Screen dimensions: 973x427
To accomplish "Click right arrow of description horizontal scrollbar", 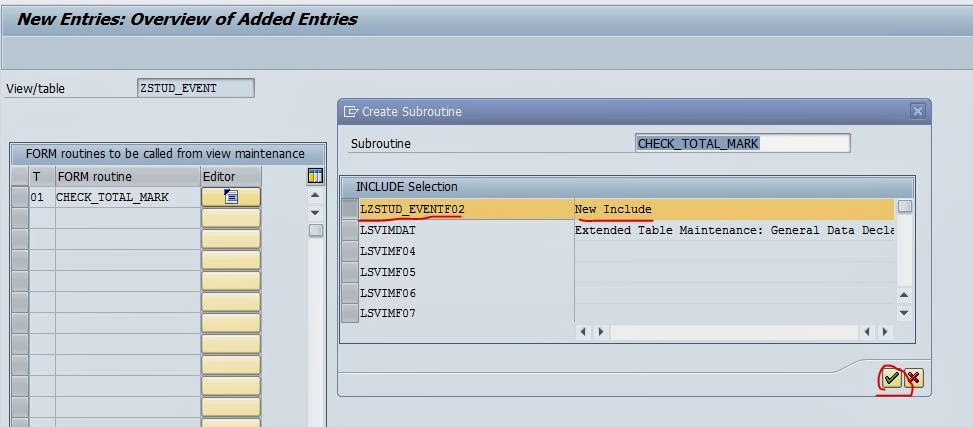I will click(885, 332).
